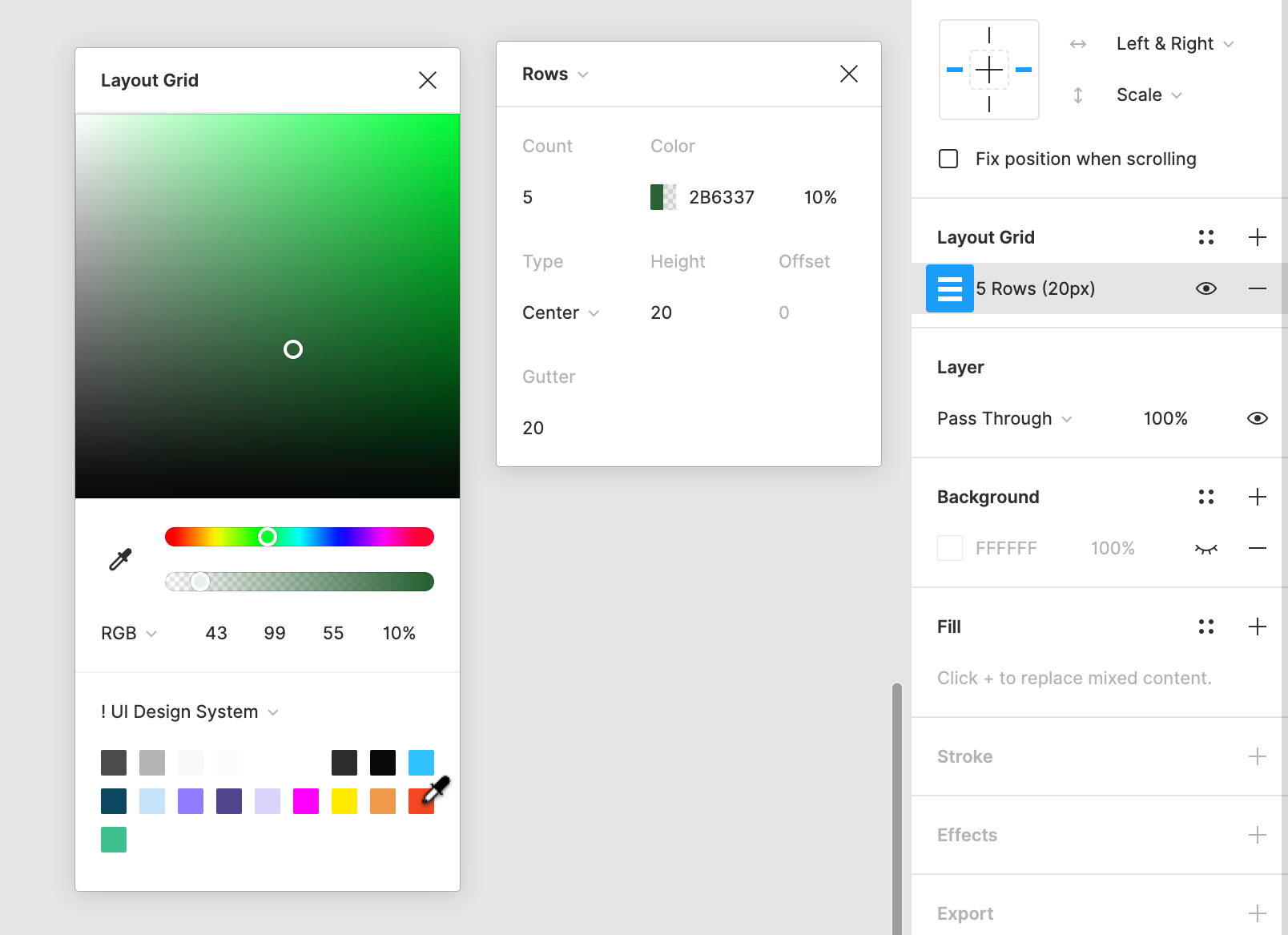The image size is (1288, 935).
Task: Select the yellow swatch
Action: (x=344, y=801)
